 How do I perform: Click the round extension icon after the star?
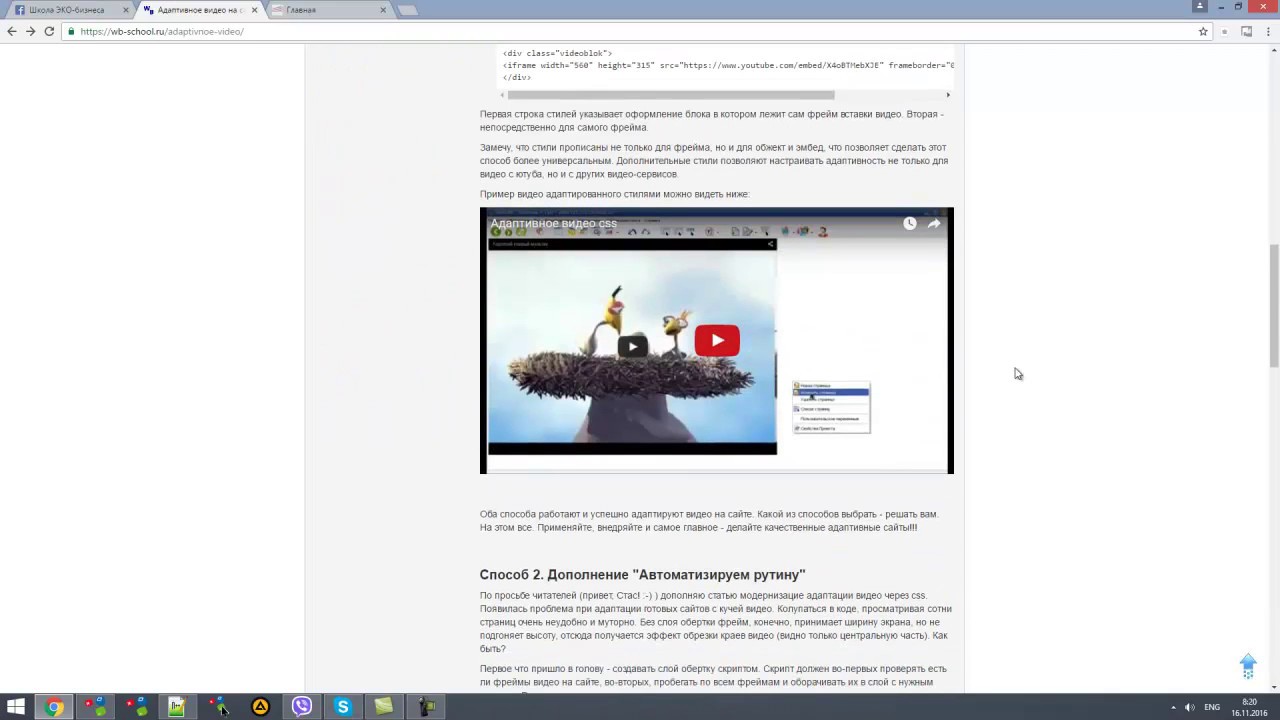click(x=1225, y=31)
